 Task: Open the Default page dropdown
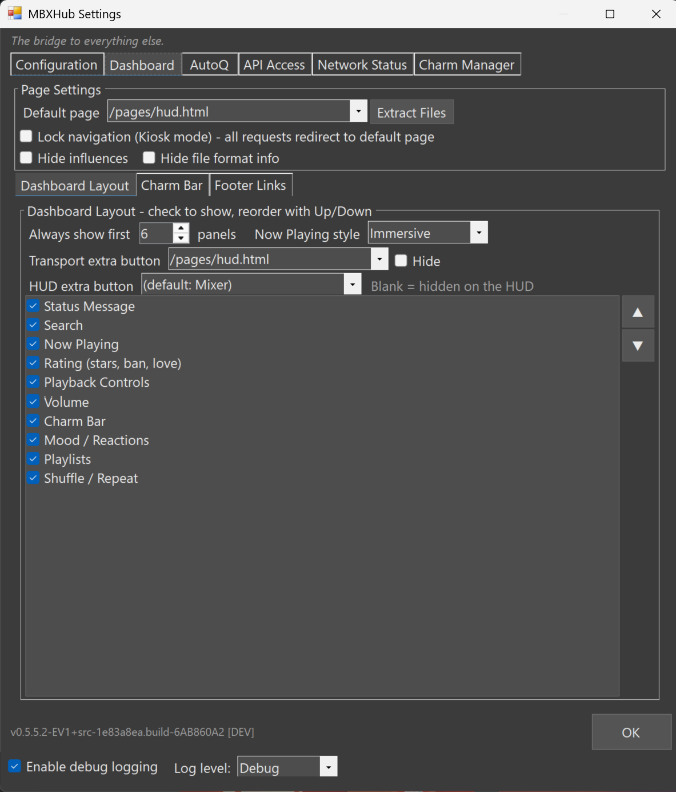pyautogui.click(x=358, y=111)
